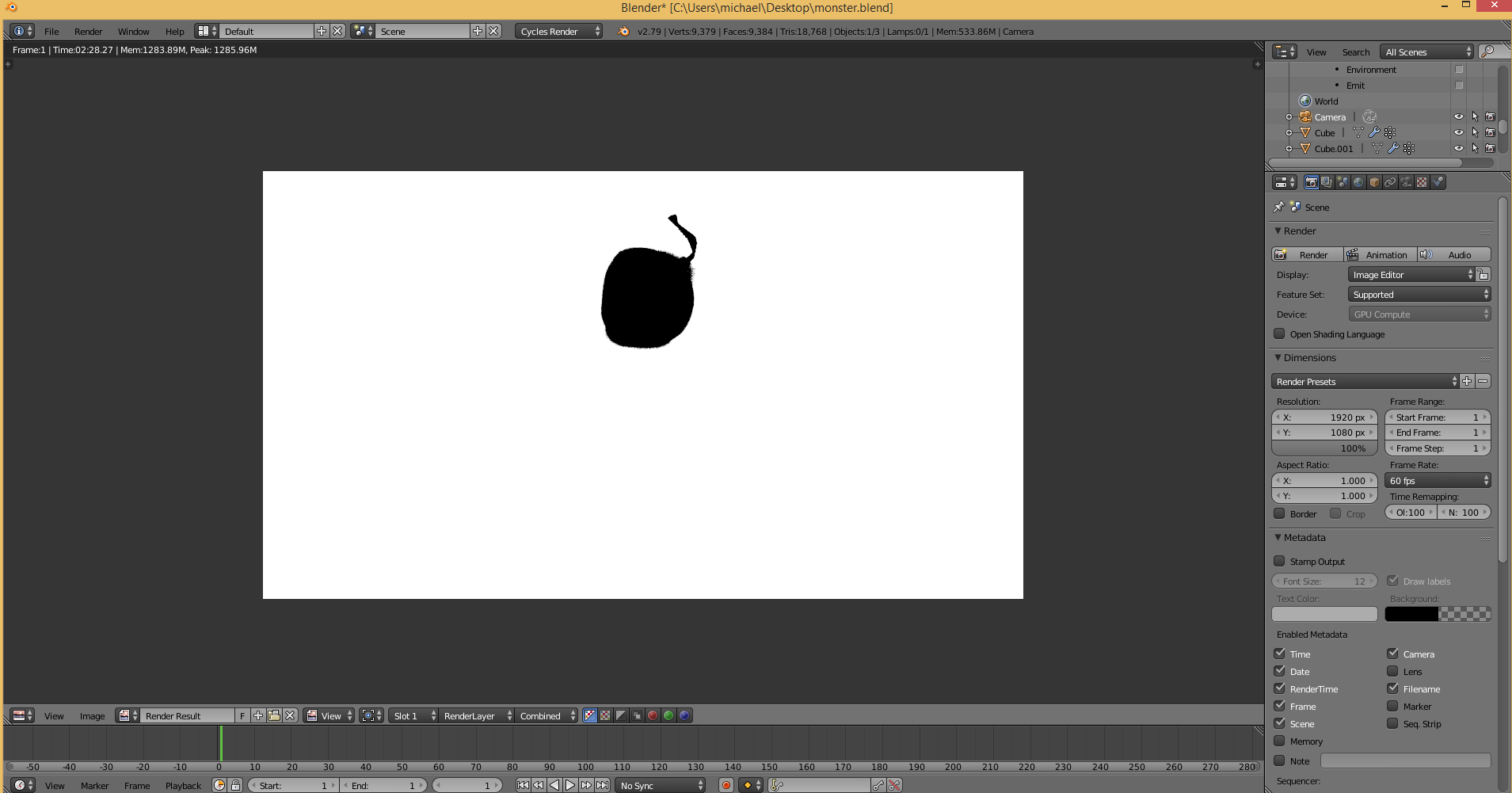
Task: Toggle Cube selectability arrow icon
Action: click(1475, 132)
